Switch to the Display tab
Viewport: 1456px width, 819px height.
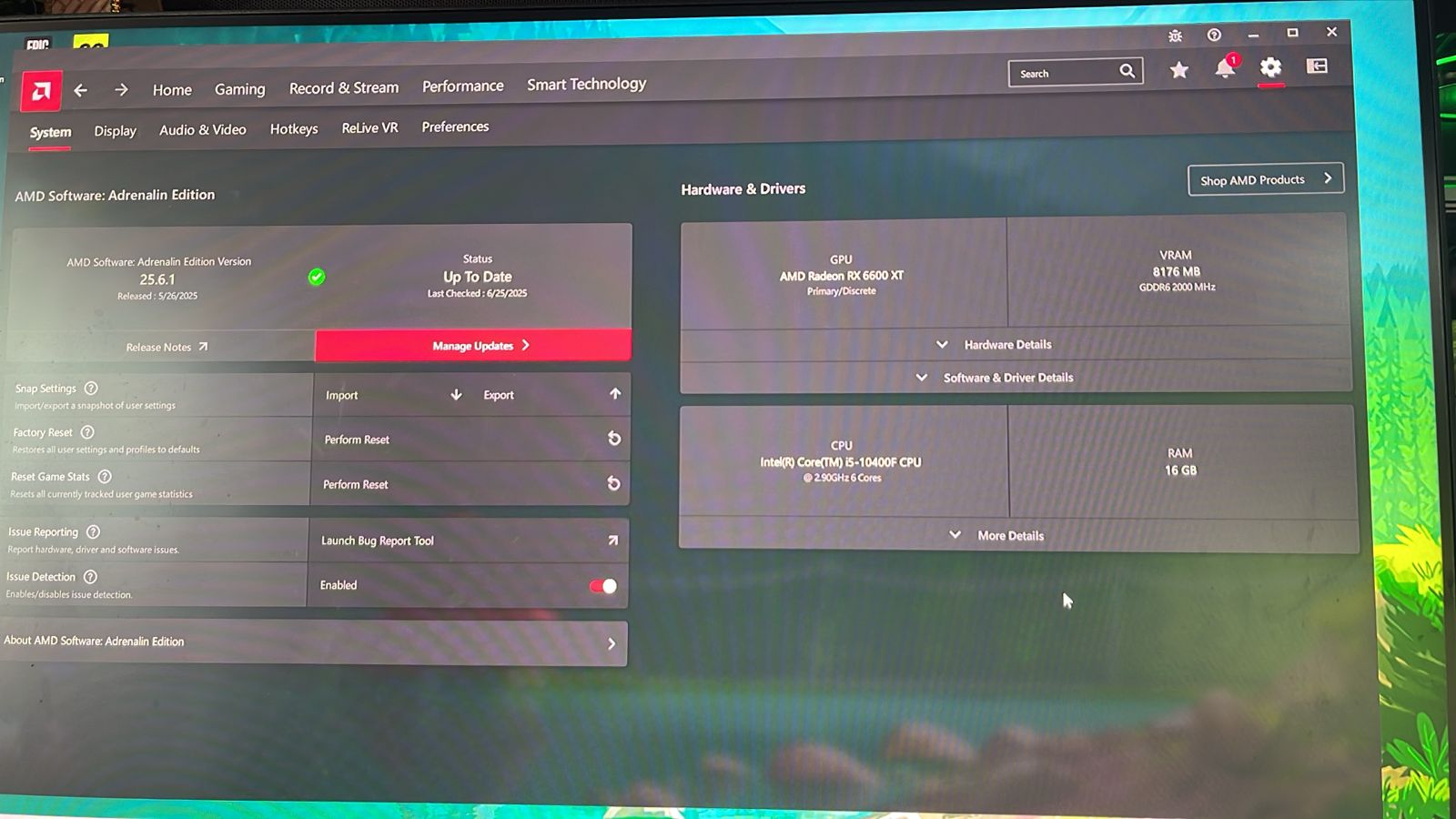(116, 131)
